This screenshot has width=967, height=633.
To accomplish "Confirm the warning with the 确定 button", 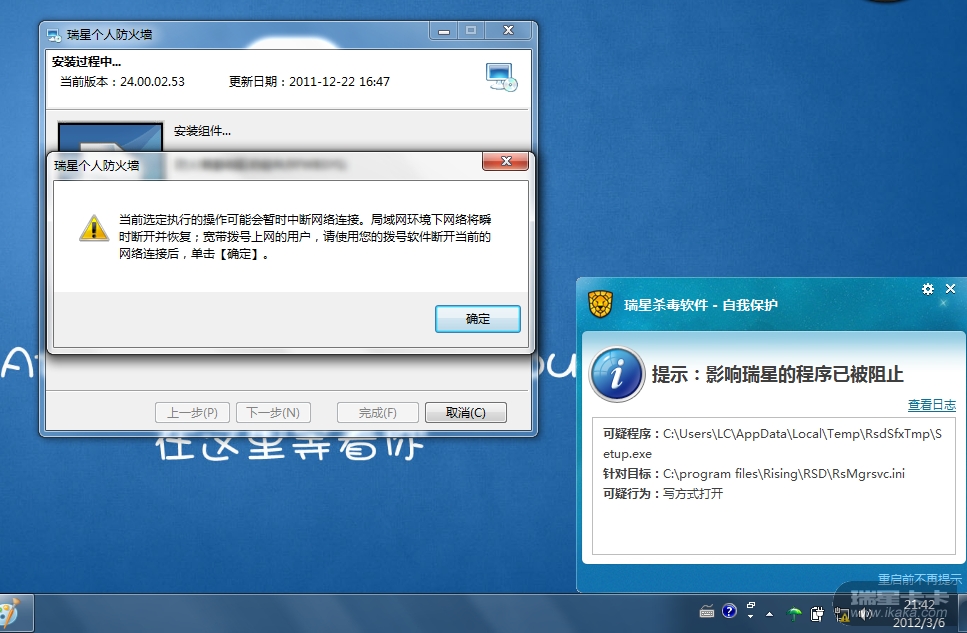I will 477,319.
